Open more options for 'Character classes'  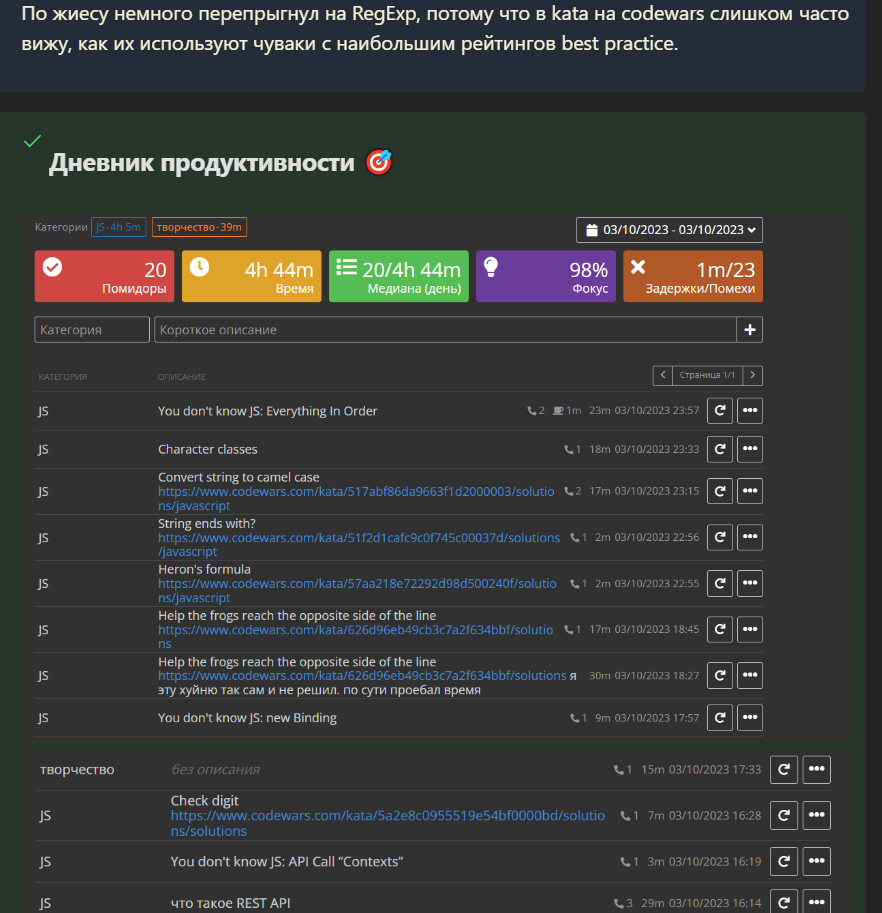(750, 449)
